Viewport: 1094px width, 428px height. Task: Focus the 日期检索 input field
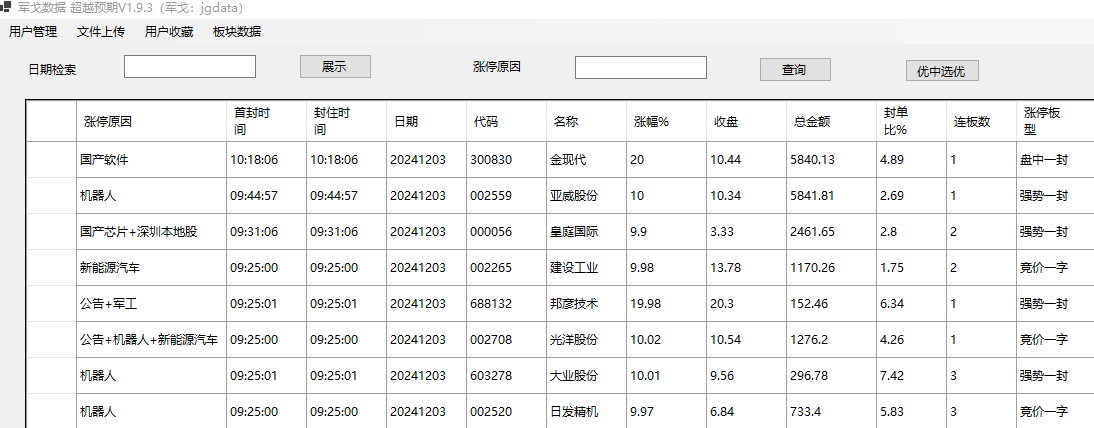point(190,67)
